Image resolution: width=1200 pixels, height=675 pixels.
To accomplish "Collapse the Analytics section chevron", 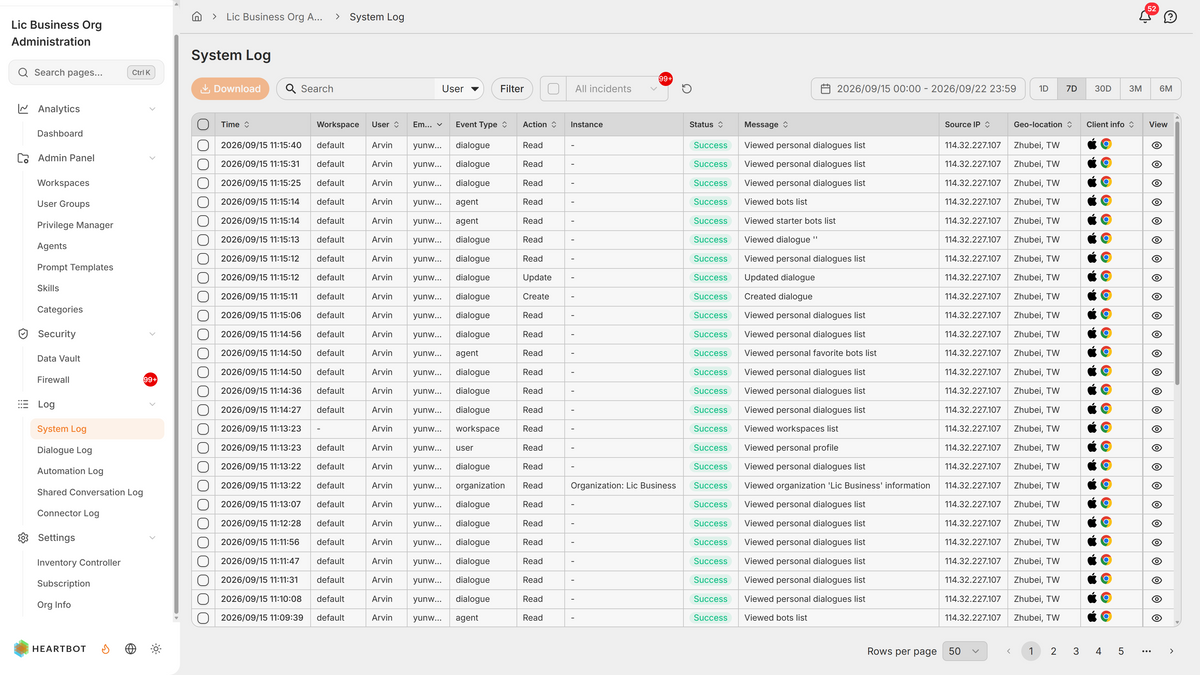I will [152, 109].
